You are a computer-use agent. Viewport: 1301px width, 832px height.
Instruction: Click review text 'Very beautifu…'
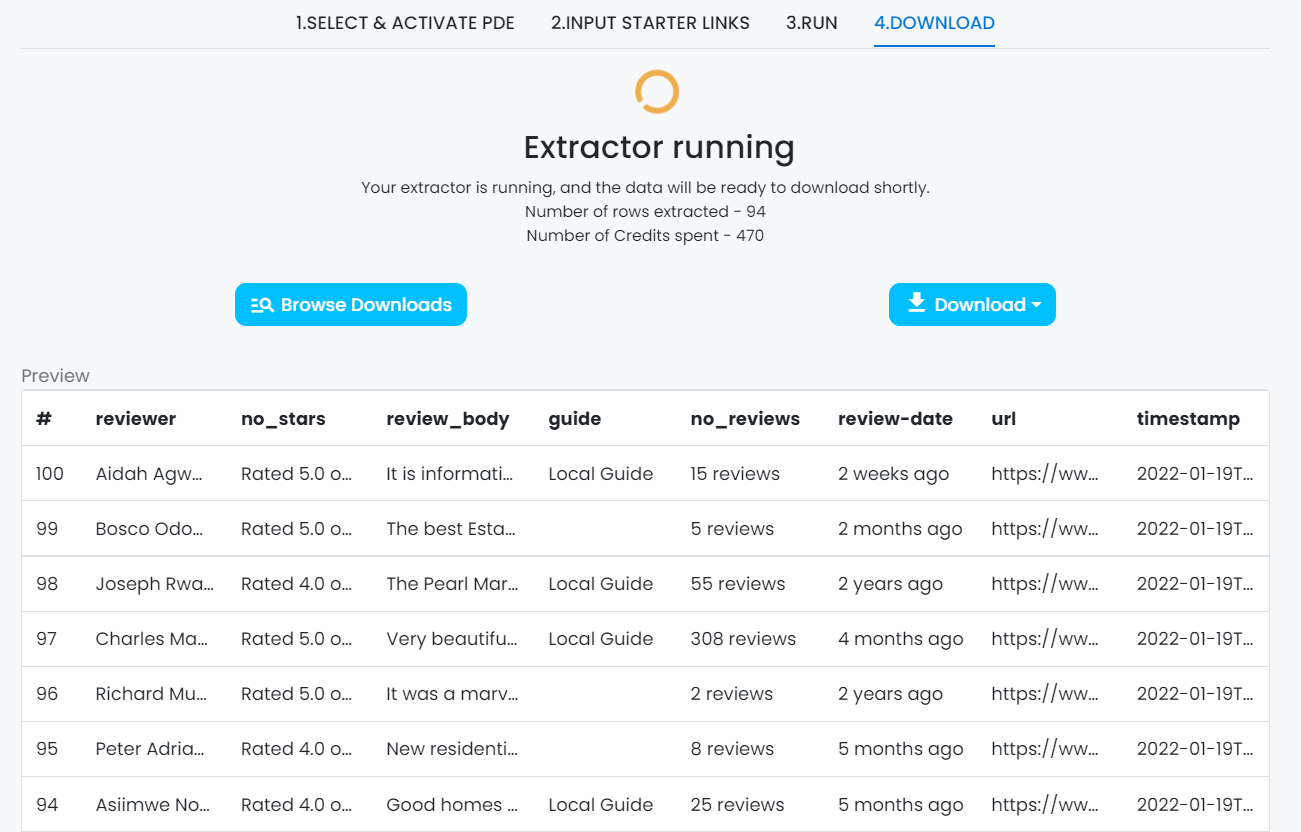click(452, 639)
